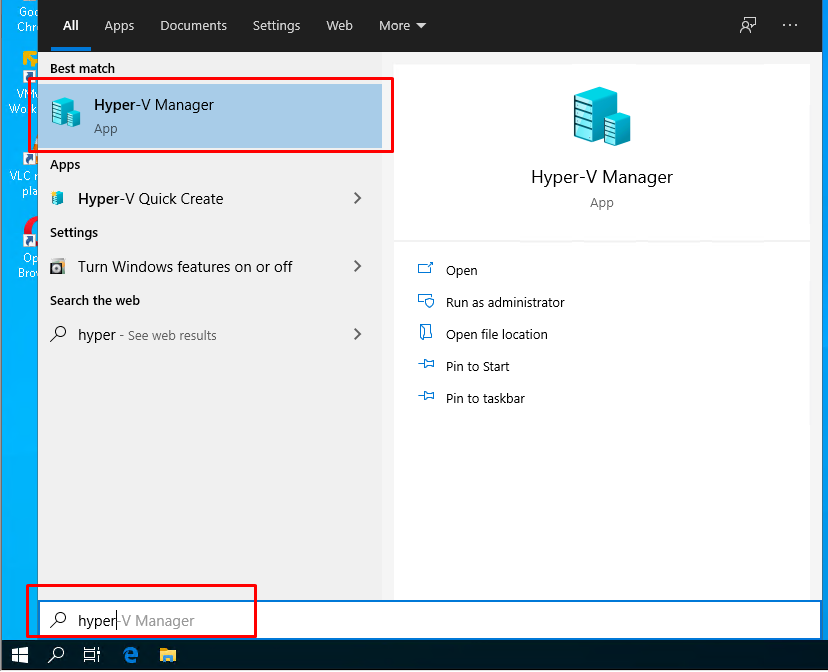Open Hyper-V Quick Create

pos(150,199)
